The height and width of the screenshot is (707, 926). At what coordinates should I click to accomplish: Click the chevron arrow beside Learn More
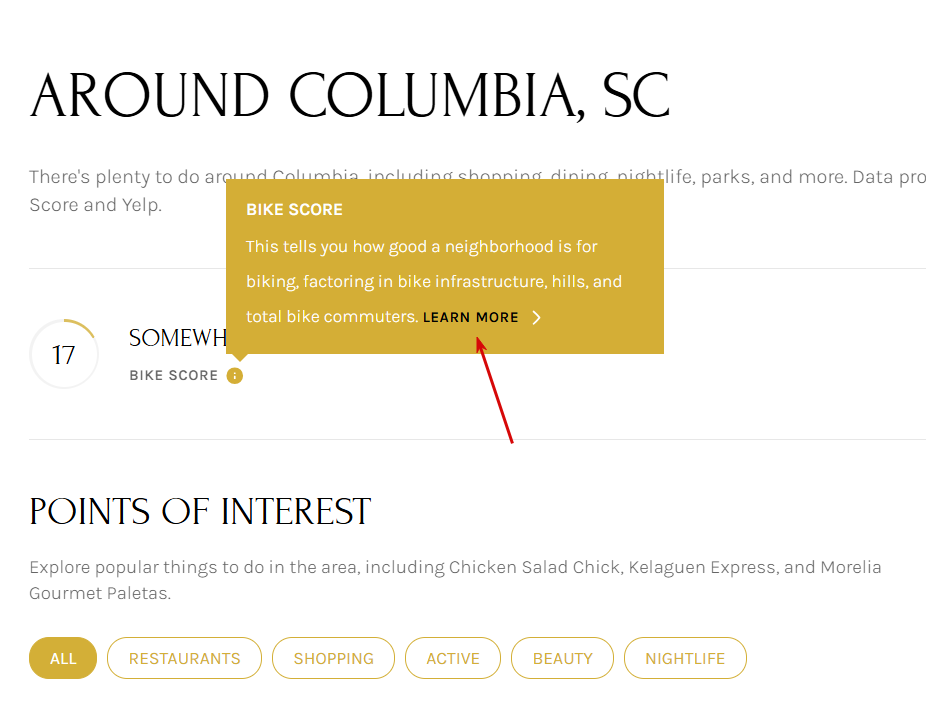(x=537, y=318)
